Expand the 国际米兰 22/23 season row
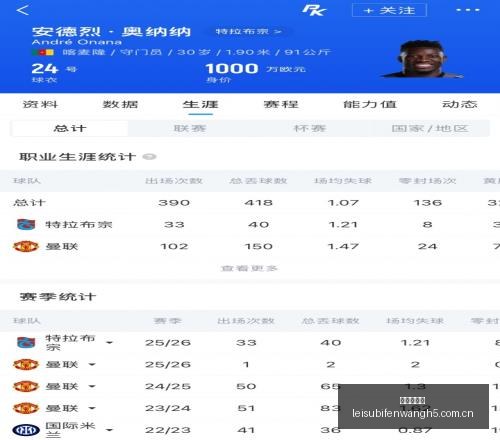The image size is (500, 440). click(109, 430)
